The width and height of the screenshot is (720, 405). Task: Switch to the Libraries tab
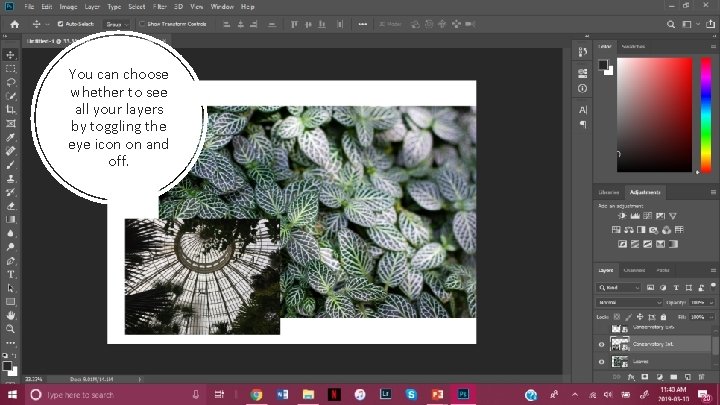coord(608,192)
